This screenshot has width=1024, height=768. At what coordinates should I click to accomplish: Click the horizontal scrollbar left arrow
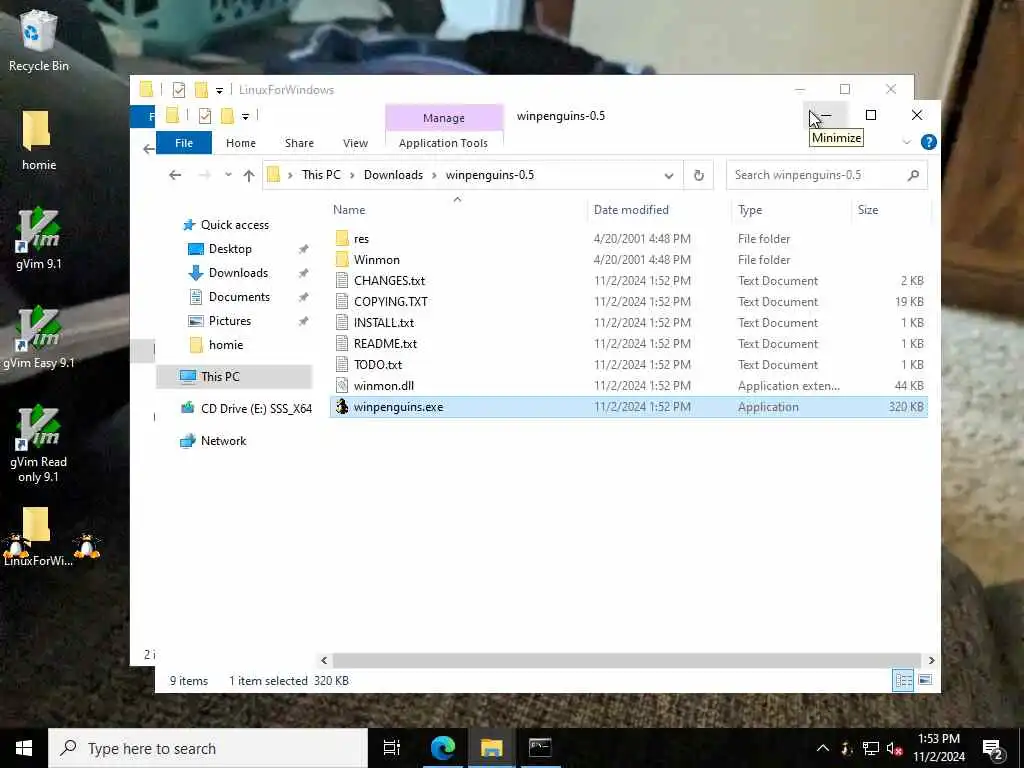(x=324, y=660)
